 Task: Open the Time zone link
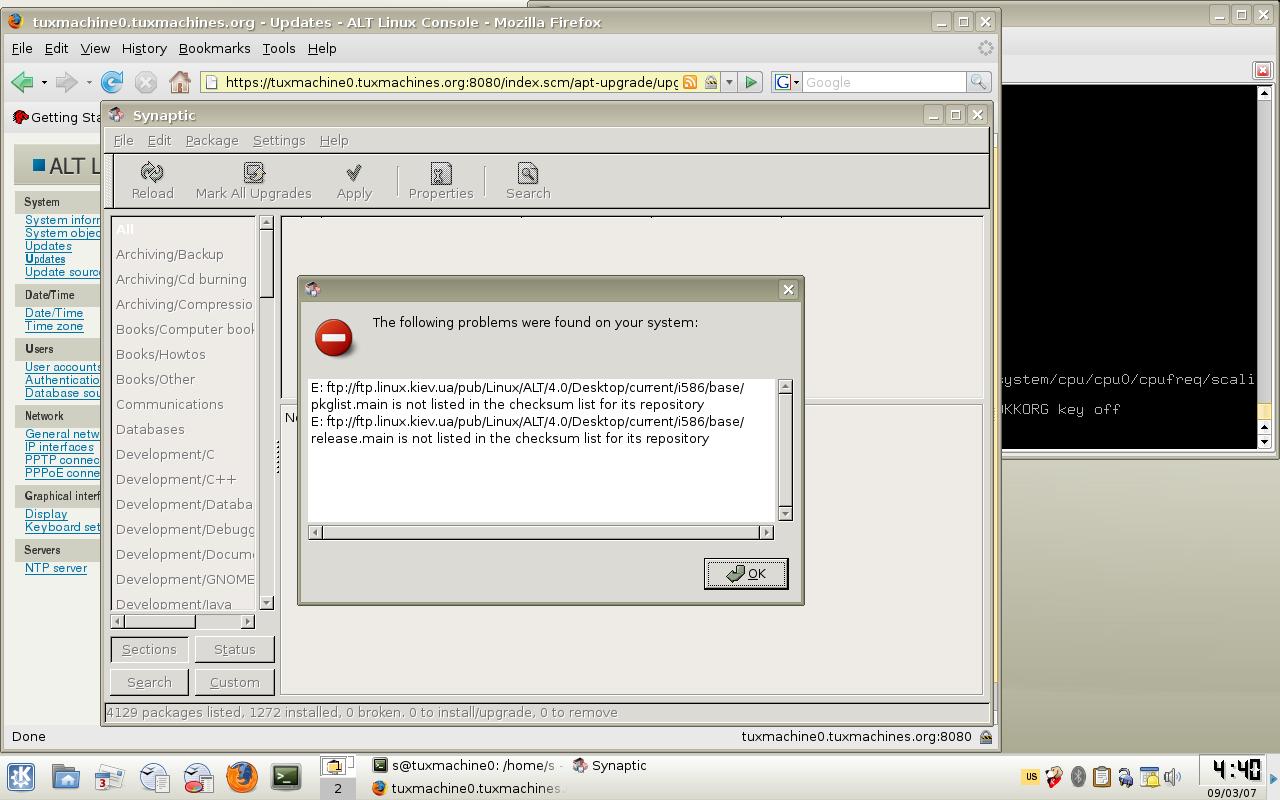(x=54, y=326)
